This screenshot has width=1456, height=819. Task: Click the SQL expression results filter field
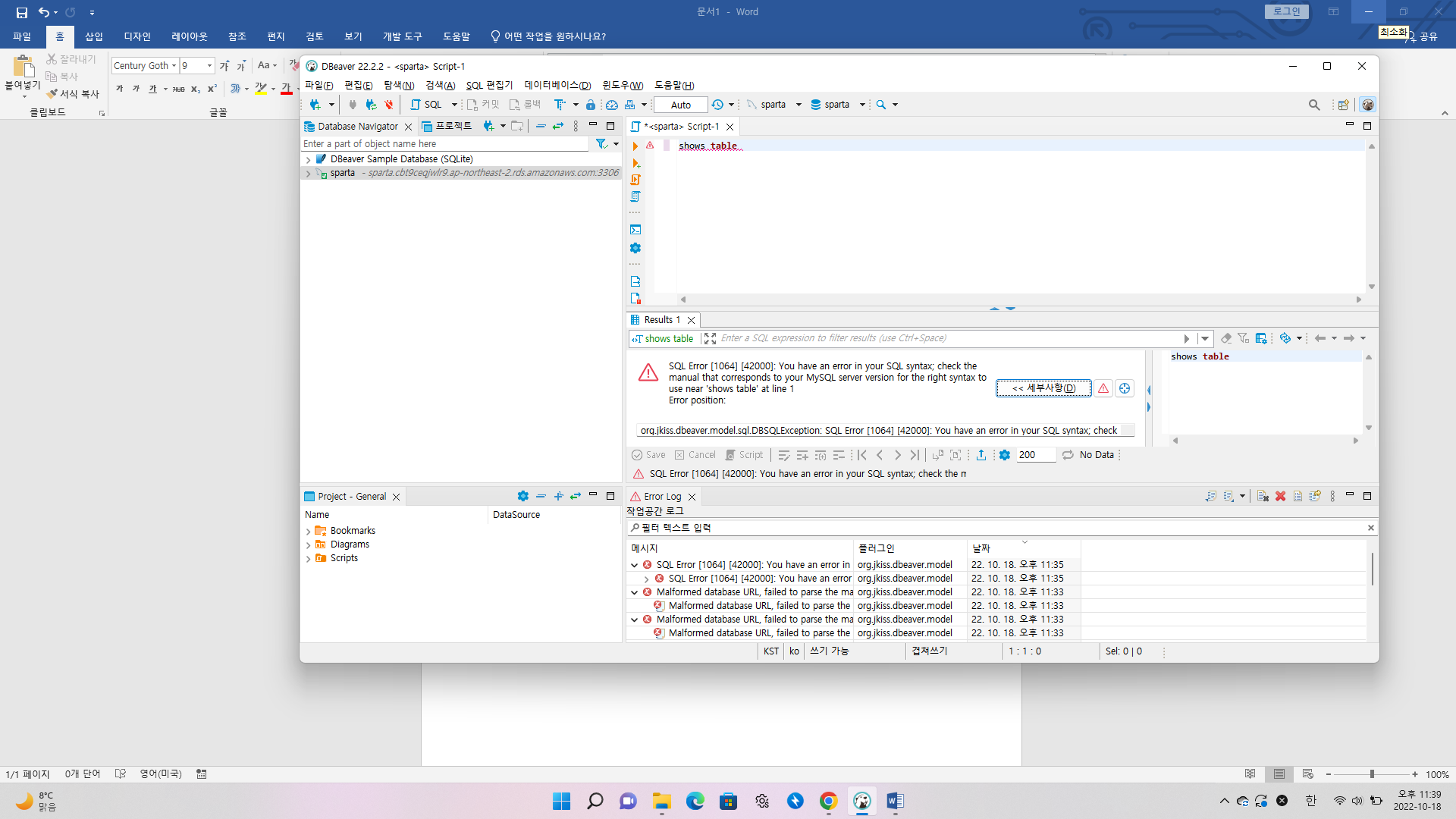948,338
